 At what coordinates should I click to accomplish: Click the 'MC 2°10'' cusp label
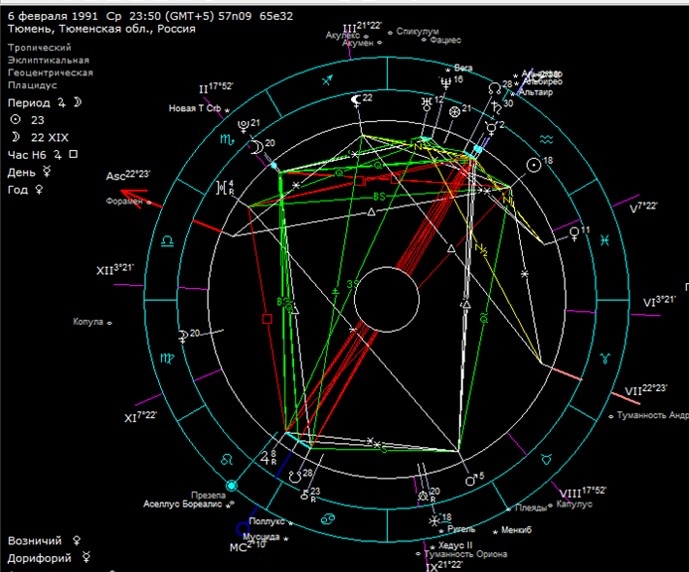pyautogui.click(x=248, y=546)
